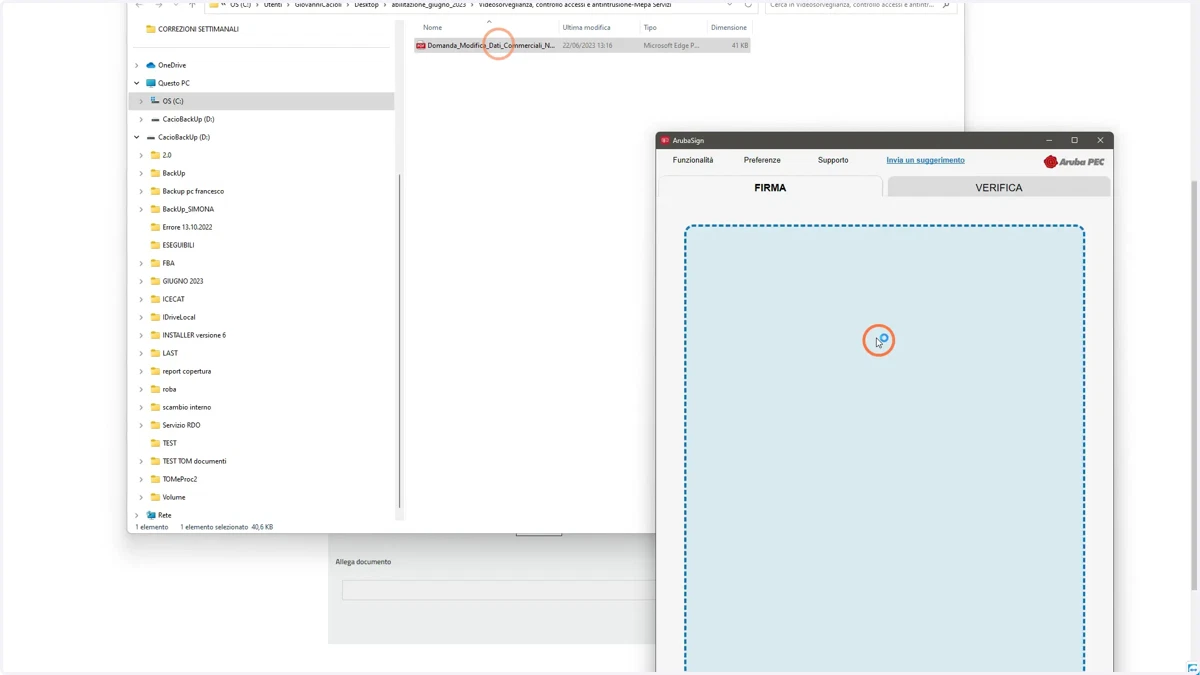Screen dimensions: 1200x675
Task: Click the CORREZIONI SETTIMANALI folder icon
Action: pyautogui.click(x=151, y=29)
